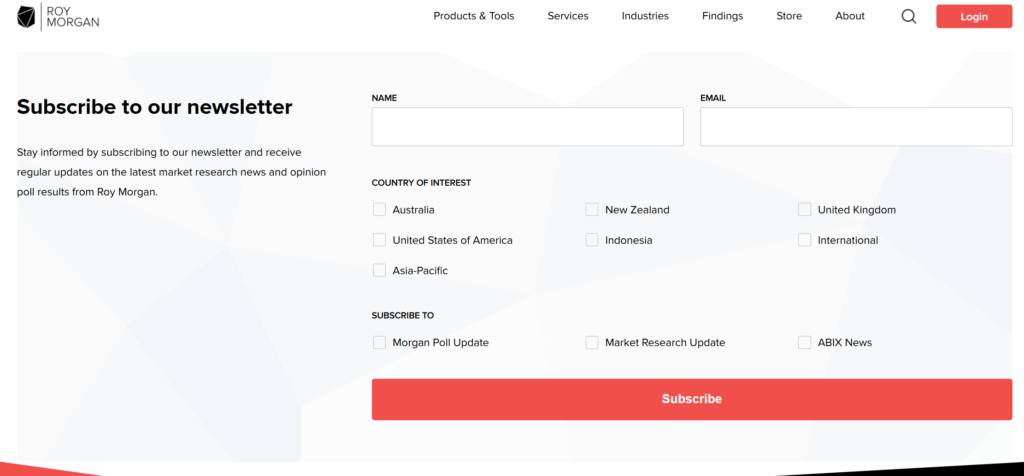Viewport: 1024px width, 476px height.
Task: Enable Morgan Poll Update subscription
Action: 379,342
